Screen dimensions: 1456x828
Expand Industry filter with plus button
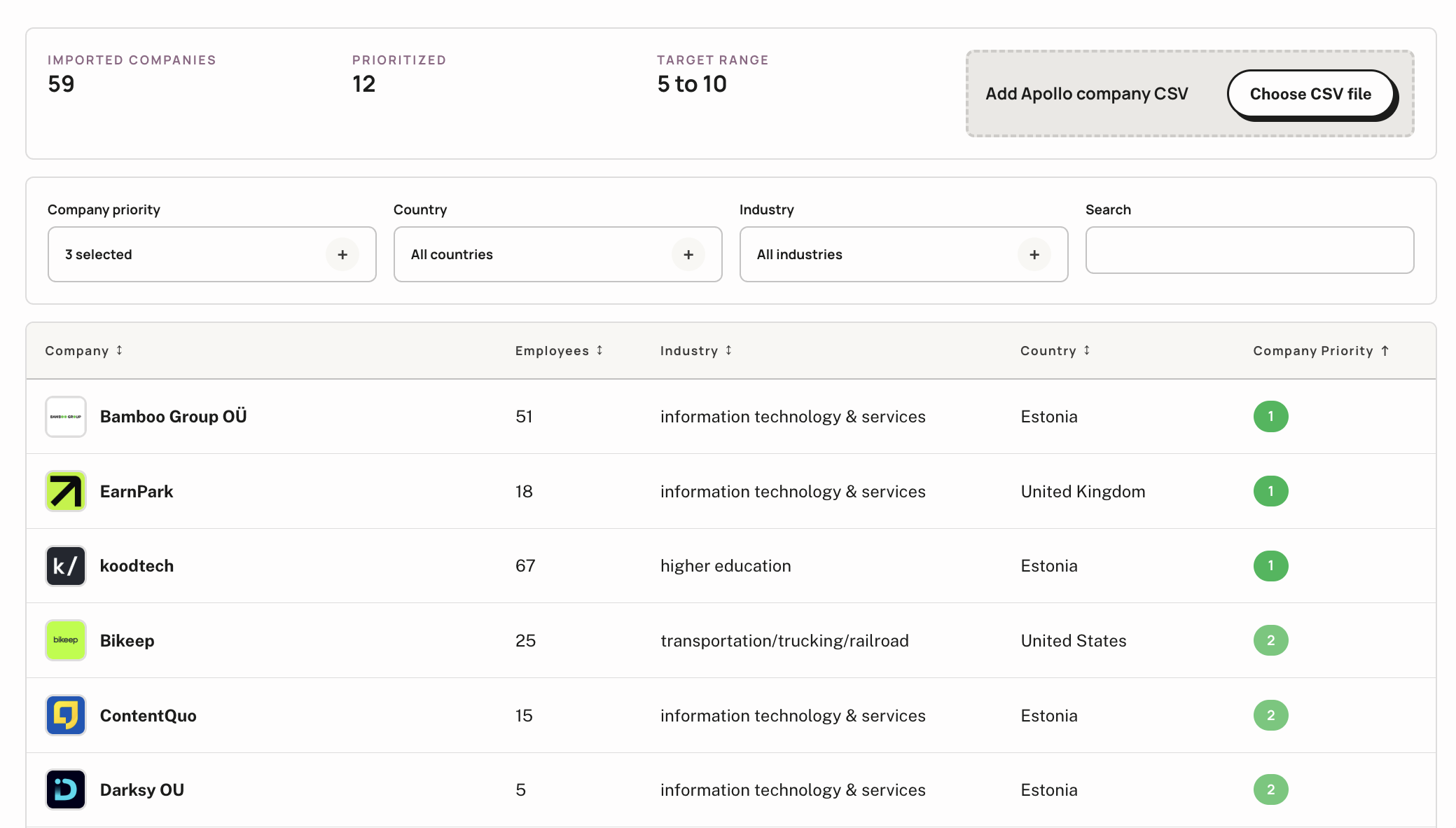[x=1034, y=254]
